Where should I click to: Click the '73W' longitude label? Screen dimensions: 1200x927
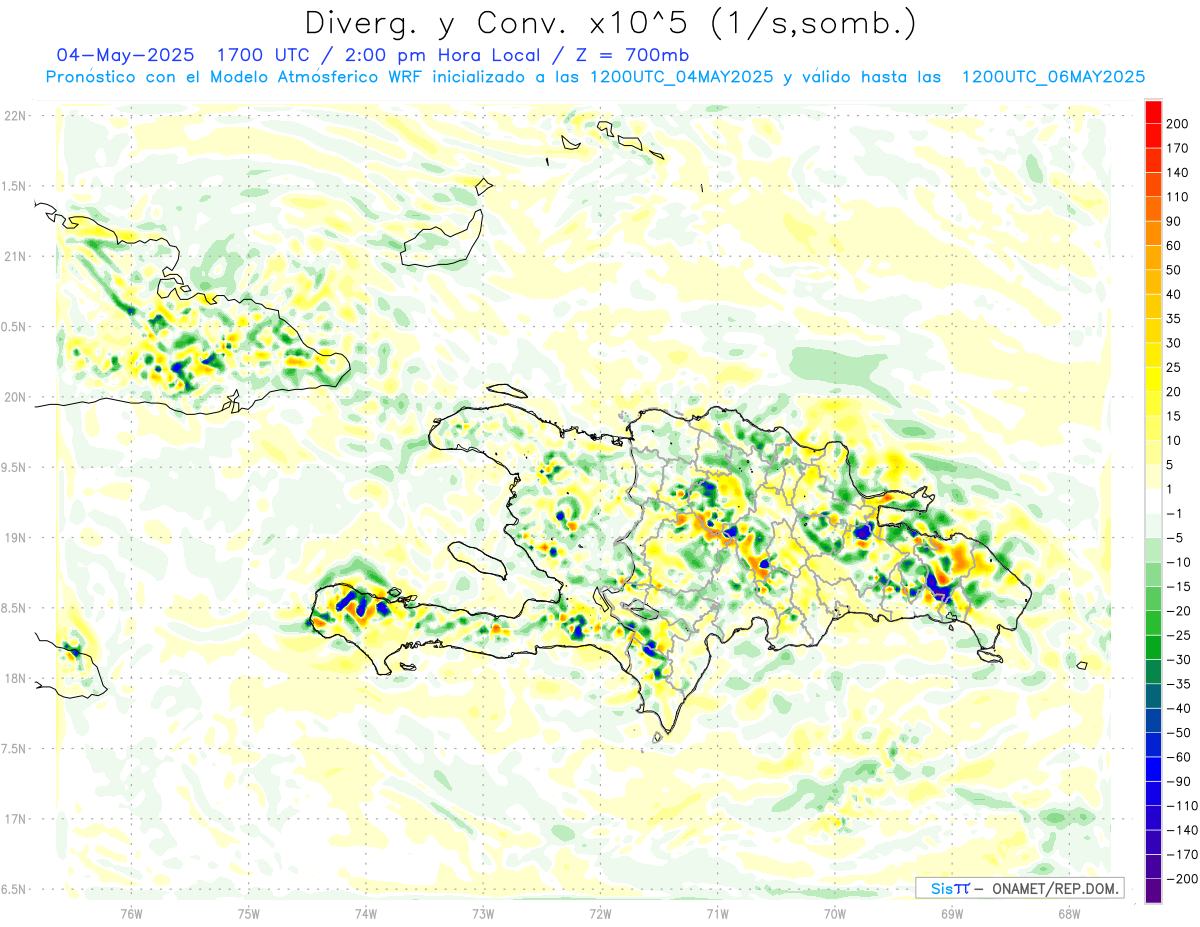click(483, 913)
